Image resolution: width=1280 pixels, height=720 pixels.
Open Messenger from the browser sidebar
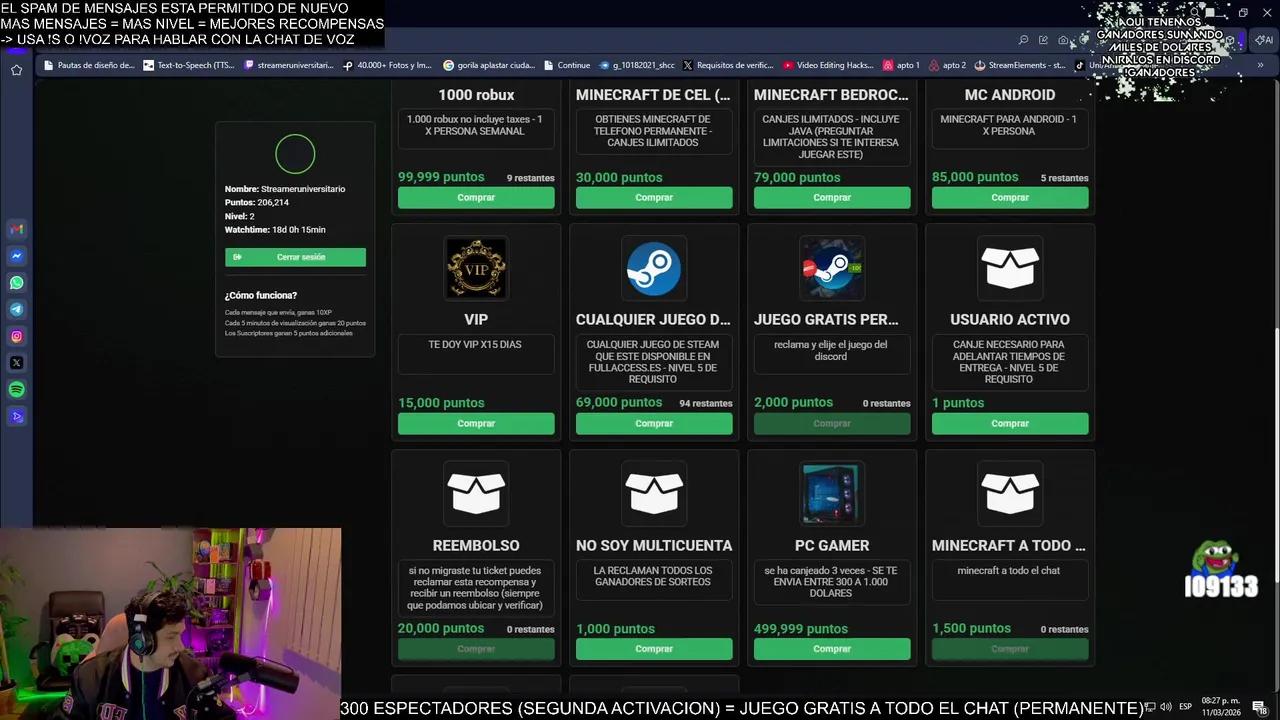pos(17,256)
